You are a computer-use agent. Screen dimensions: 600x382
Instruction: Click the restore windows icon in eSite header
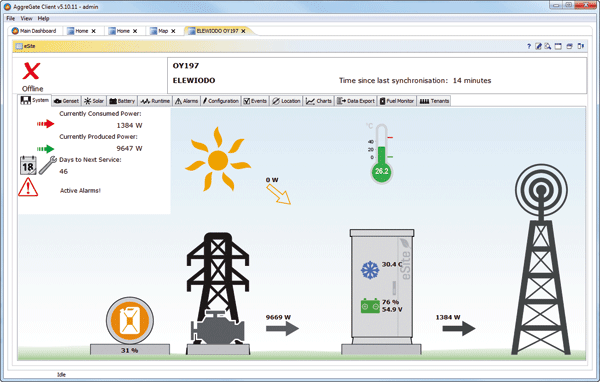569,46
